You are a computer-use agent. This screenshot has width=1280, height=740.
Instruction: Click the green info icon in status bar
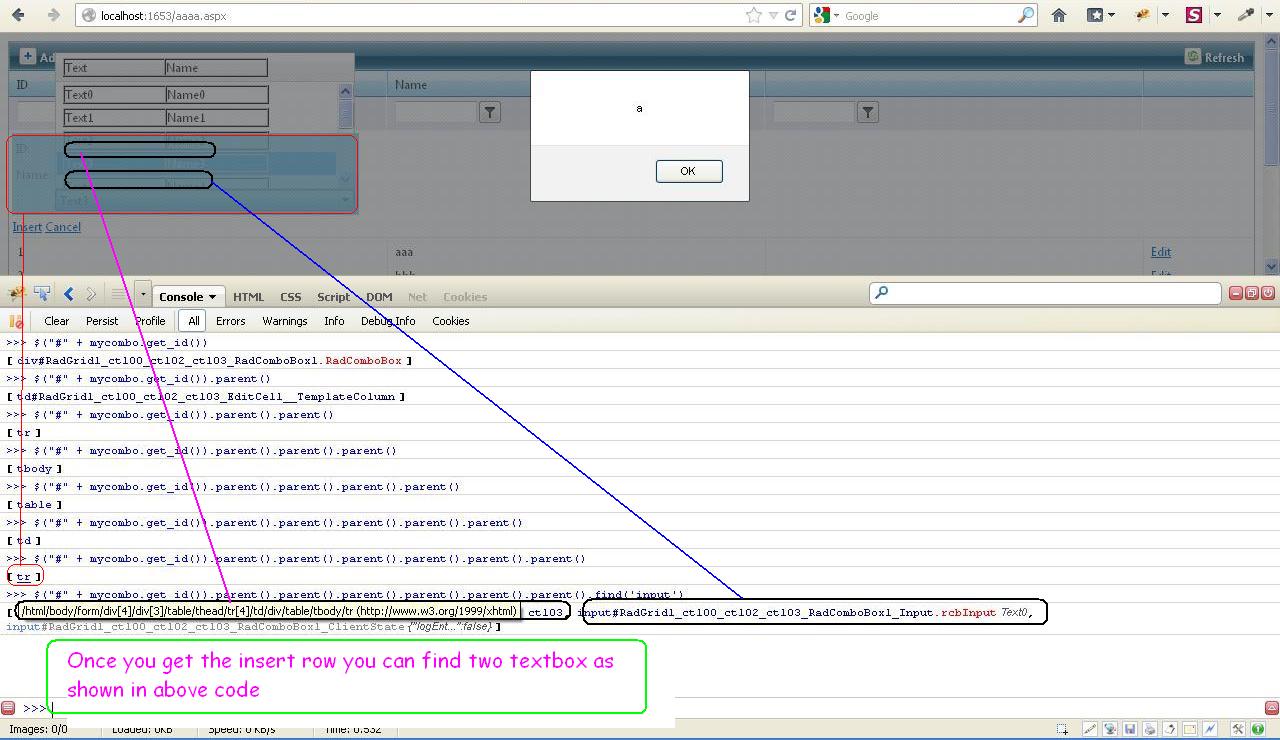click(x=1258, y=730)
